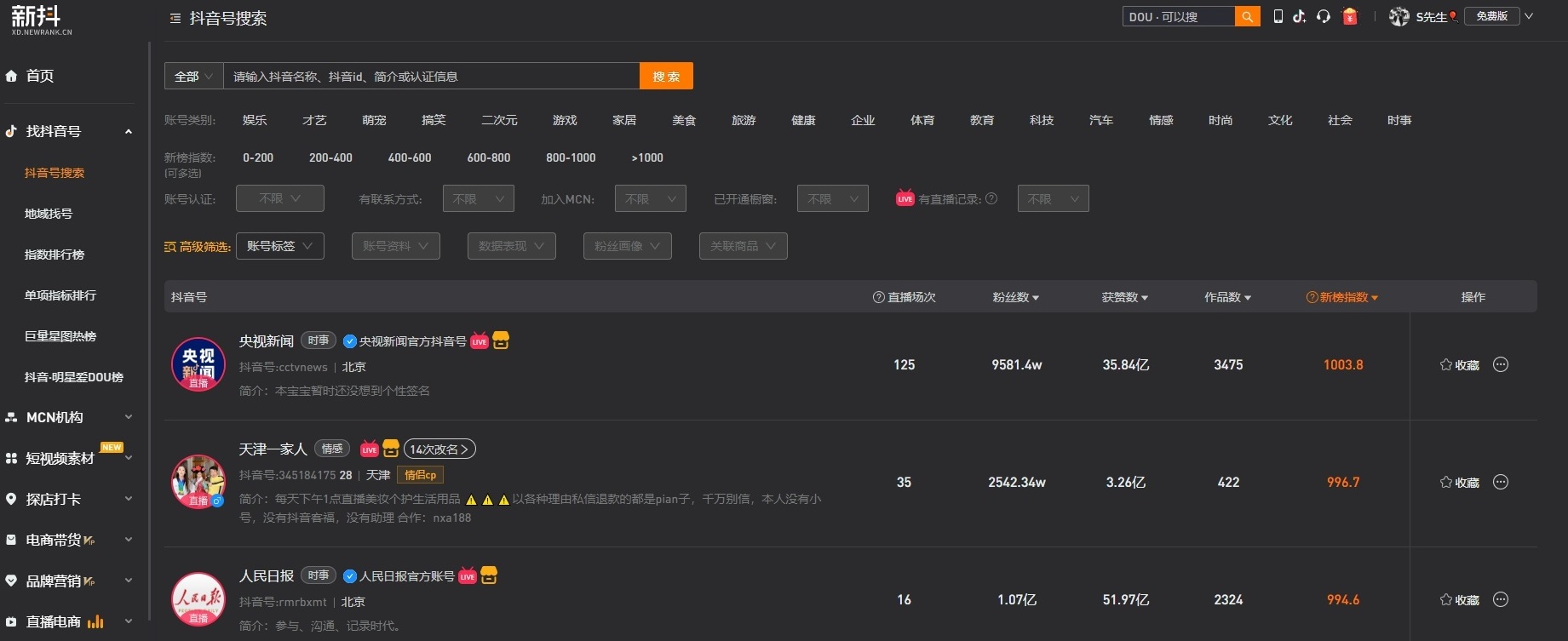
Task: Sort by 新榜指数 column
Action: pos(1342,297)
